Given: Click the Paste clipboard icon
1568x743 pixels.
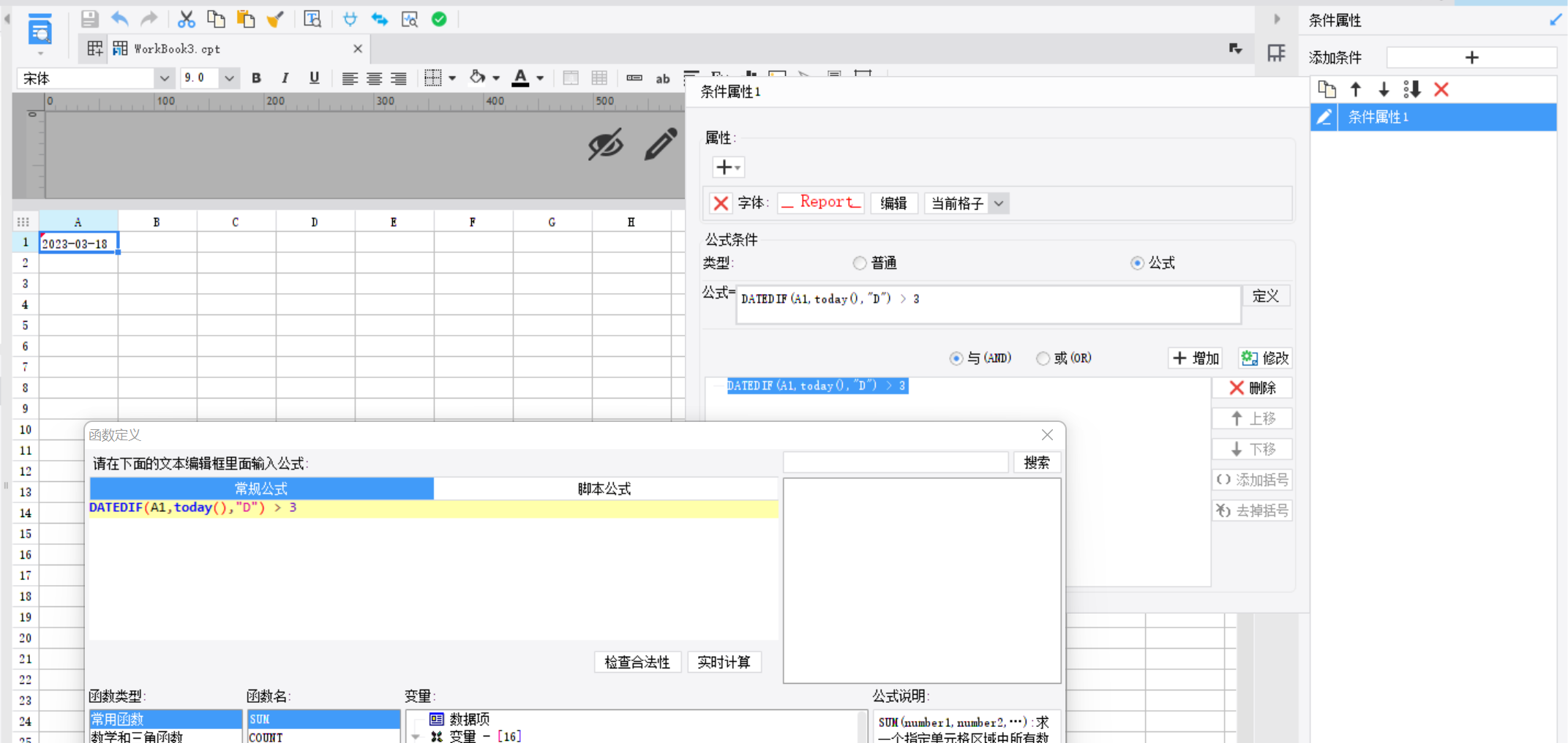Looking at the screenshot, I should click(246, 19).
